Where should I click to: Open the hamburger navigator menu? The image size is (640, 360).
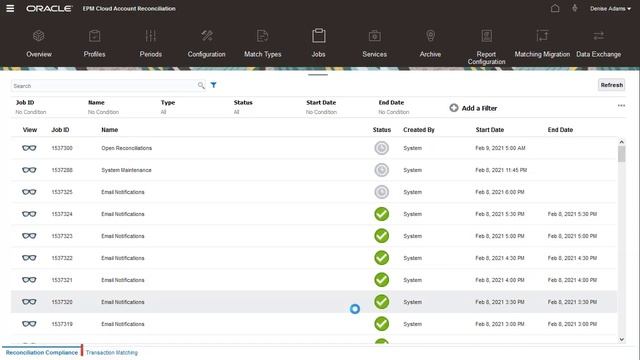(x=10, y=8)
